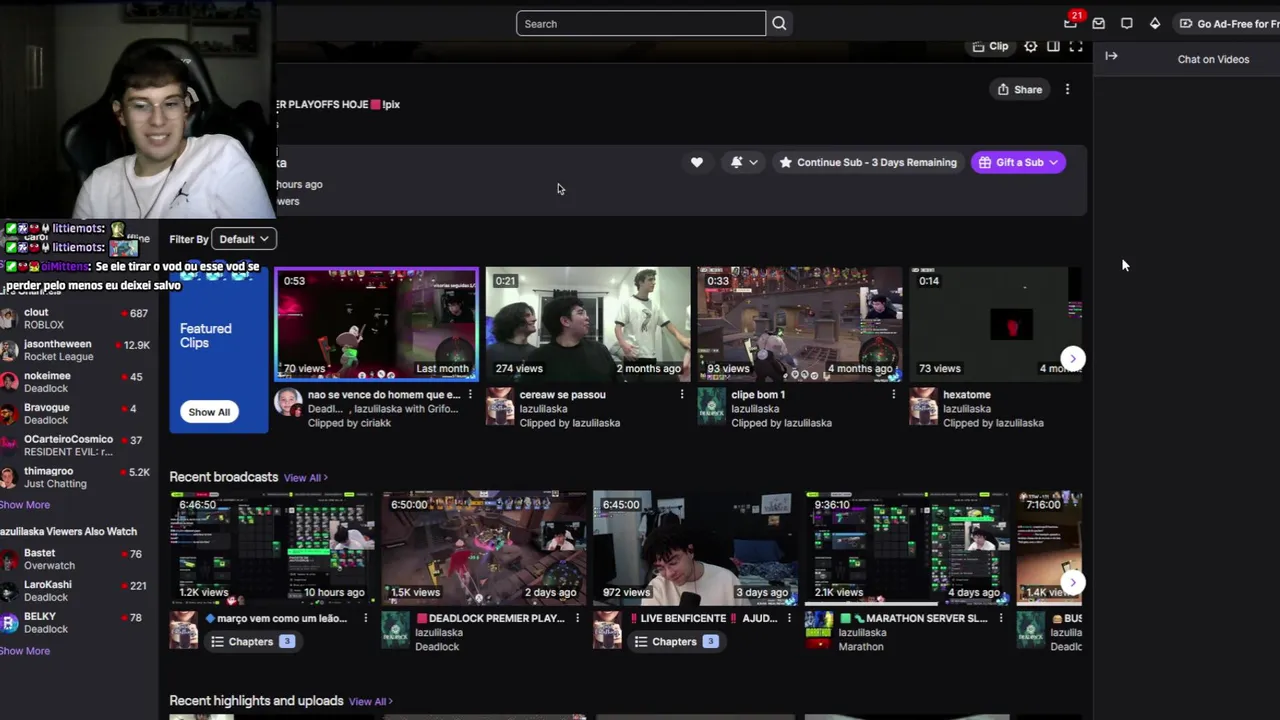The height and width of the screenshot is (720, 1280).
Task: Click View All next to Recent highlights and uploads
Action: 370,702
